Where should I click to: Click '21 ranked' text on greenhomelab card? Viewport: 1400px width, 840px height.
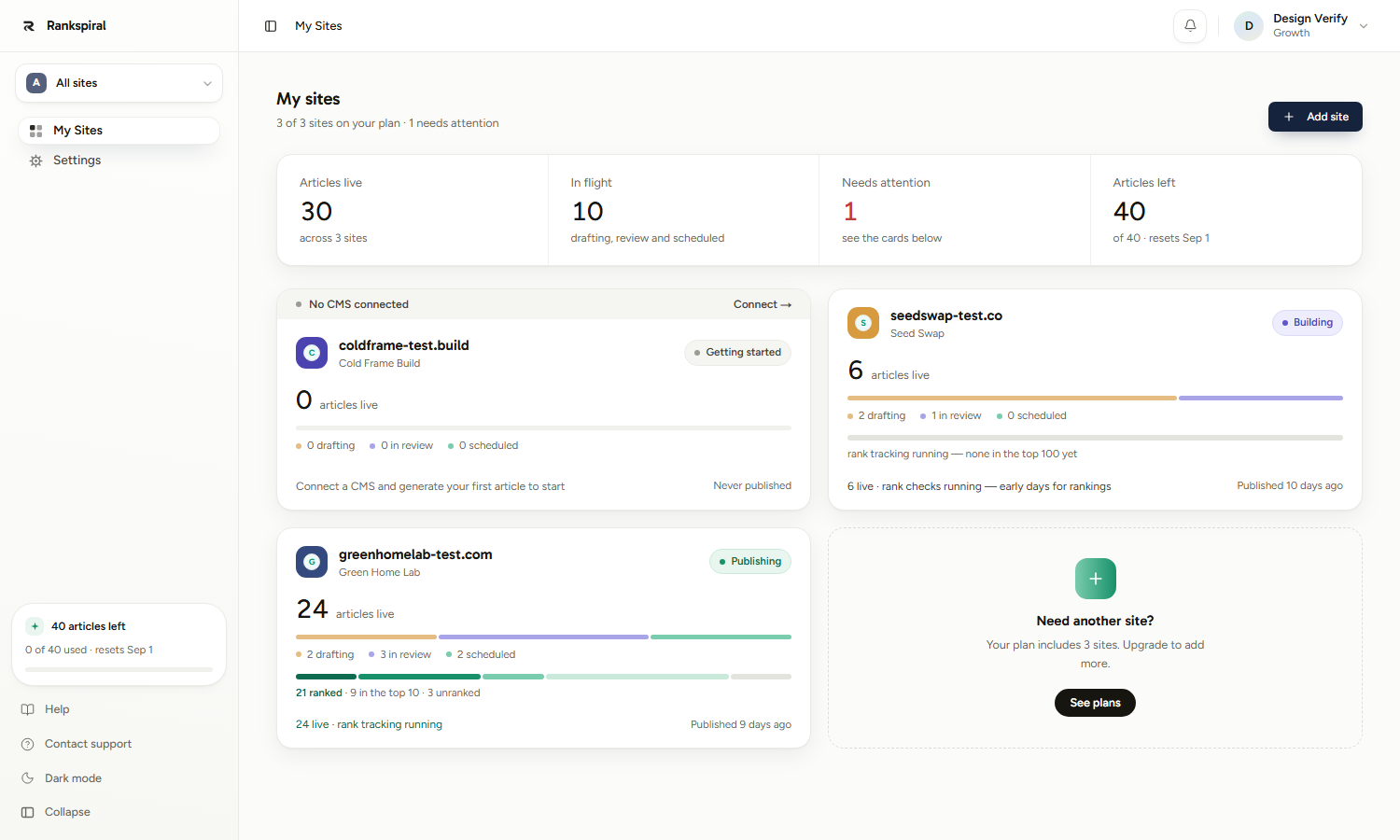pyautogui.click(x=319, y=693)
